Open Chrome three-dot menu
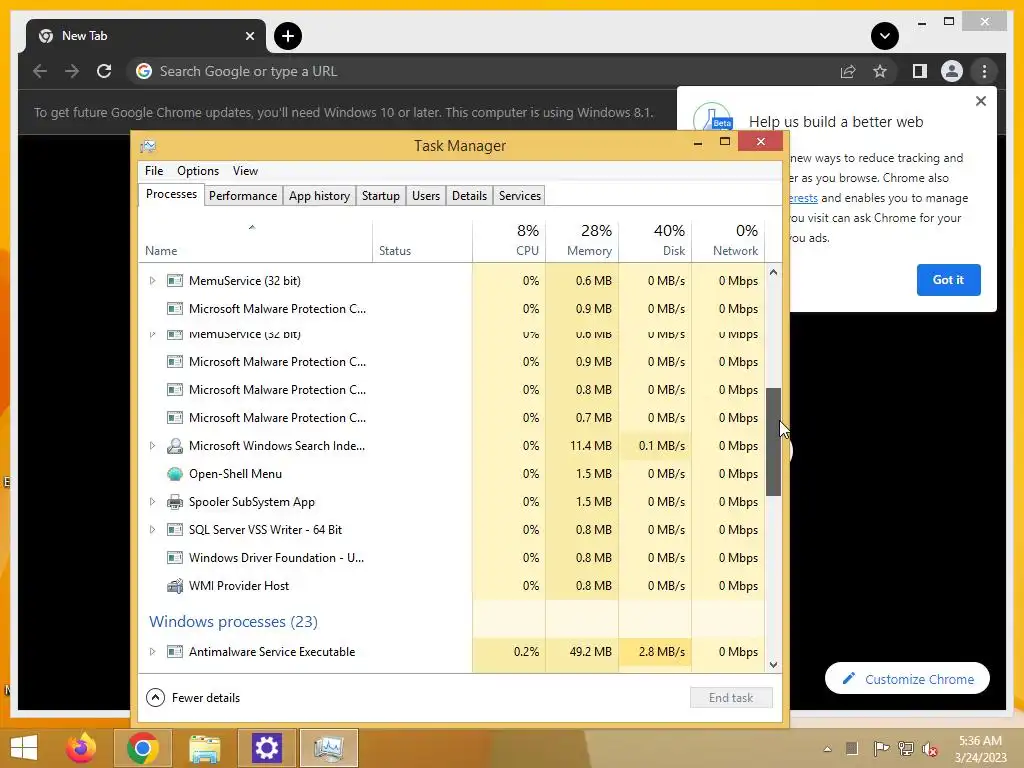 (984, 71)
